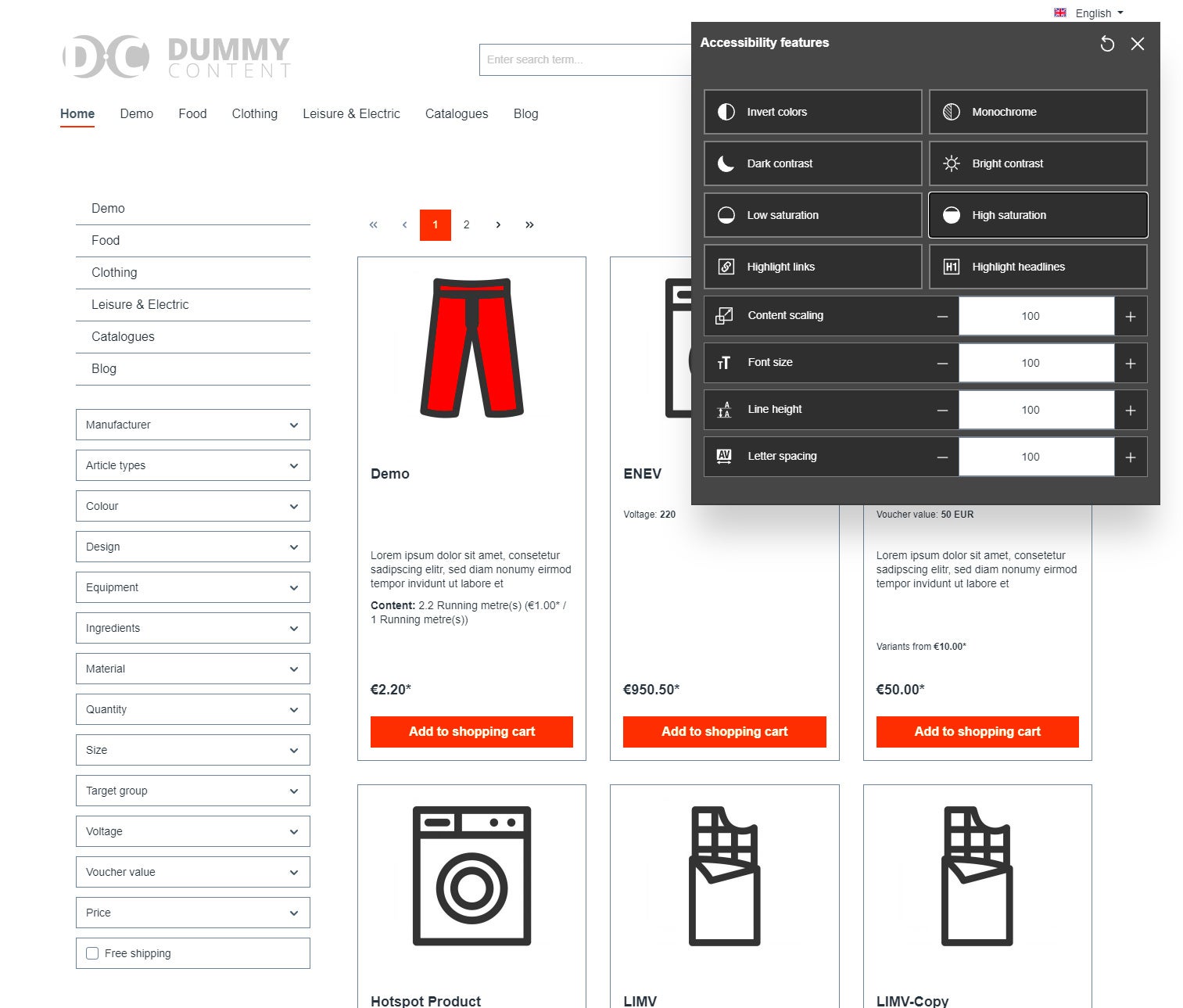Expand the Equipment filter dropdown
The height and width of the screenshot is (1008, 1183).
[x=193, y=587]
